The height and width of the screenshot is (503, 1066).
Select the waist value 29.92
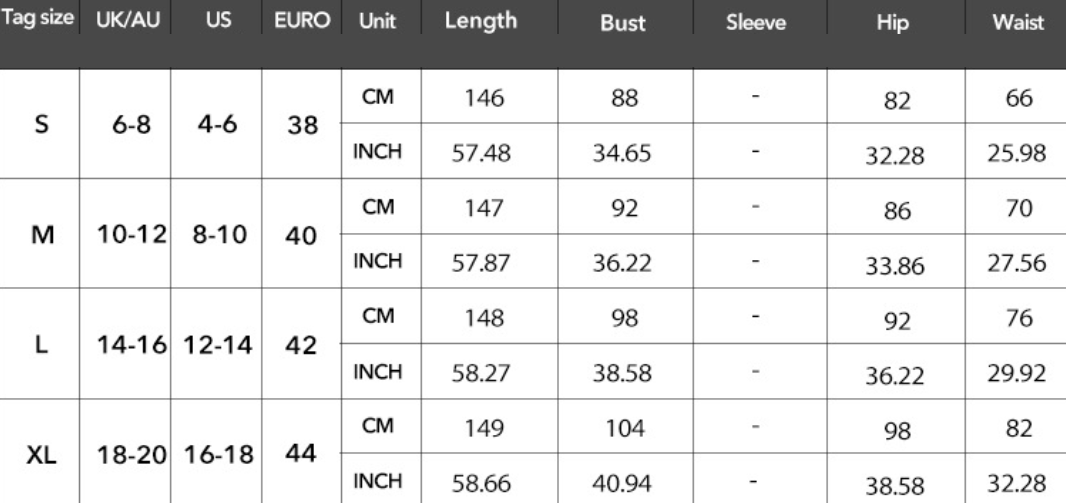tap(1015, 374)
